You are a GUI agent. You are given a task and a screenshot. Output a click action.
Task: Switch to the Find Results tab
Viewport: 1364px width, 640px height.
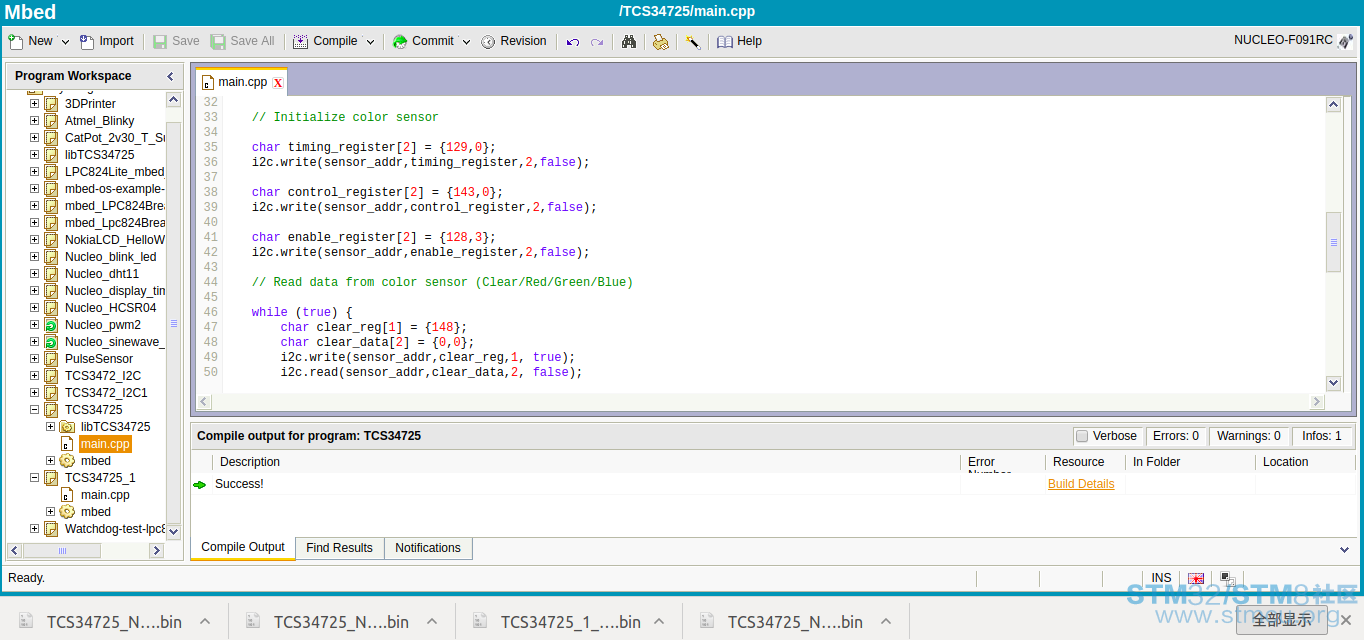click(339, 548)
